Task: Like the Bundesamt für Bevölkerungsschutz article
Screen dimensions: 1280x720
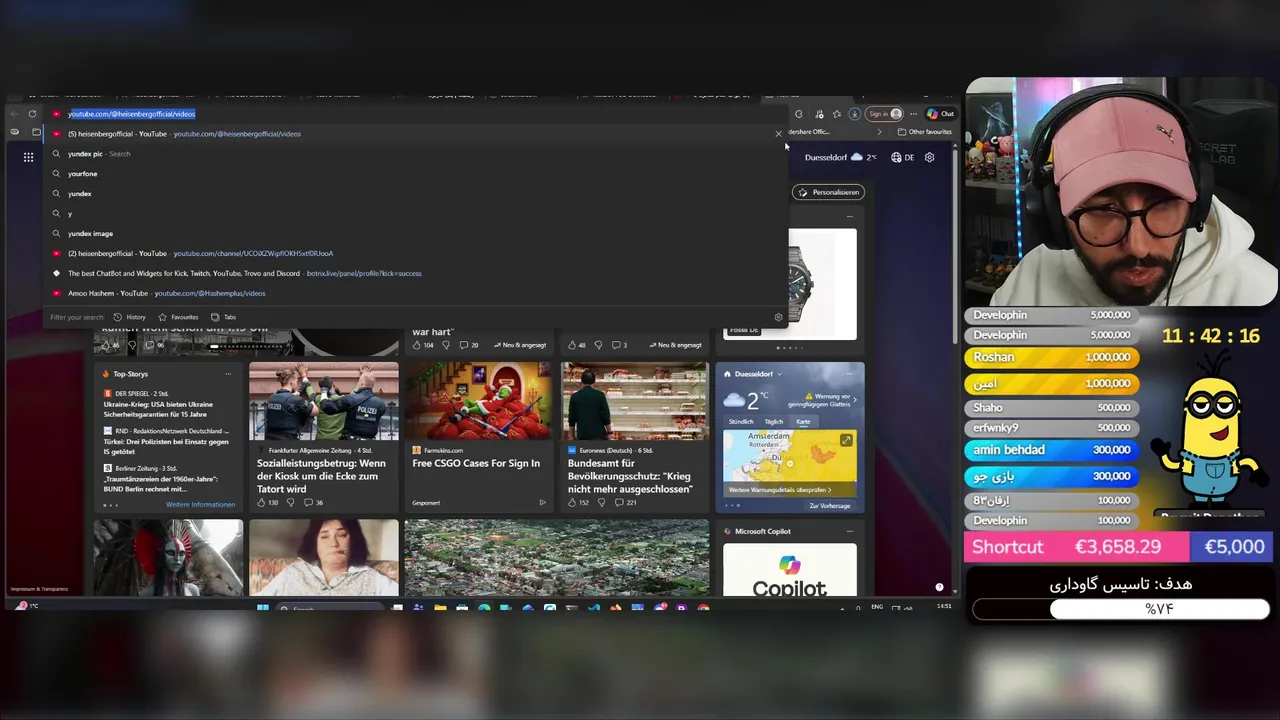Action: 580,502
